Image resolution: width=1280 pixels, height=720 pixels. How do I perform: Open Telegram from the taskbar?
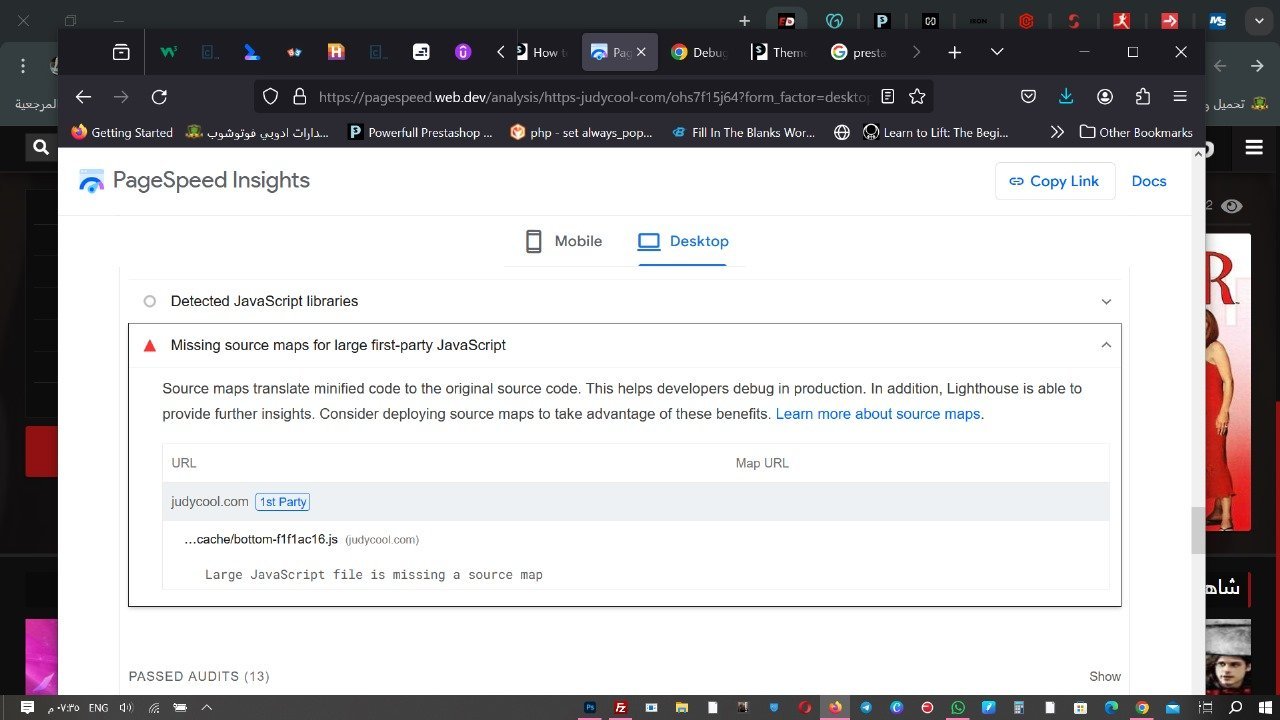[x=866, y=707]
